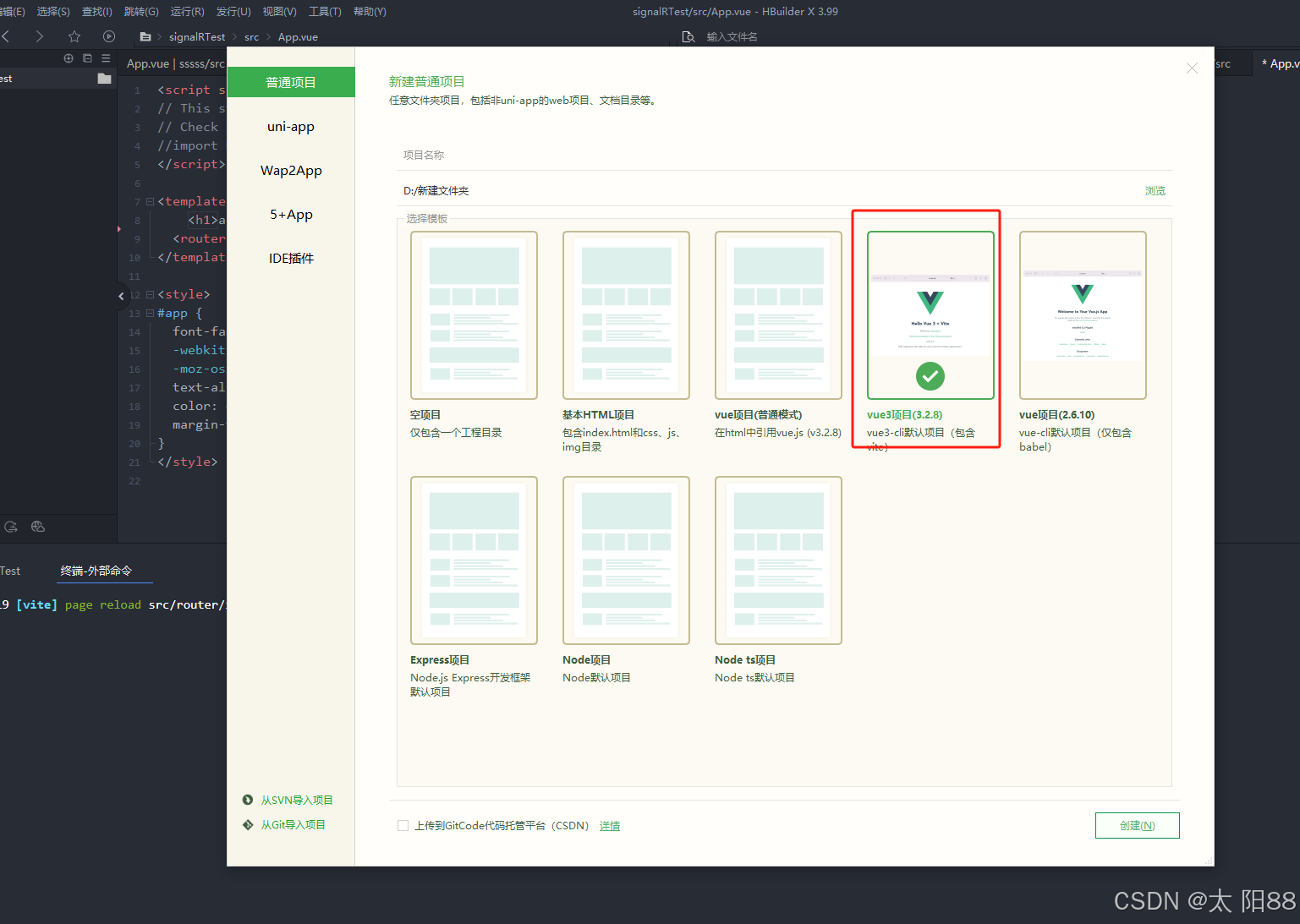Select the IDE插件 project type
The width and height of the screenshot is (1300, 924).
(291, 258)
